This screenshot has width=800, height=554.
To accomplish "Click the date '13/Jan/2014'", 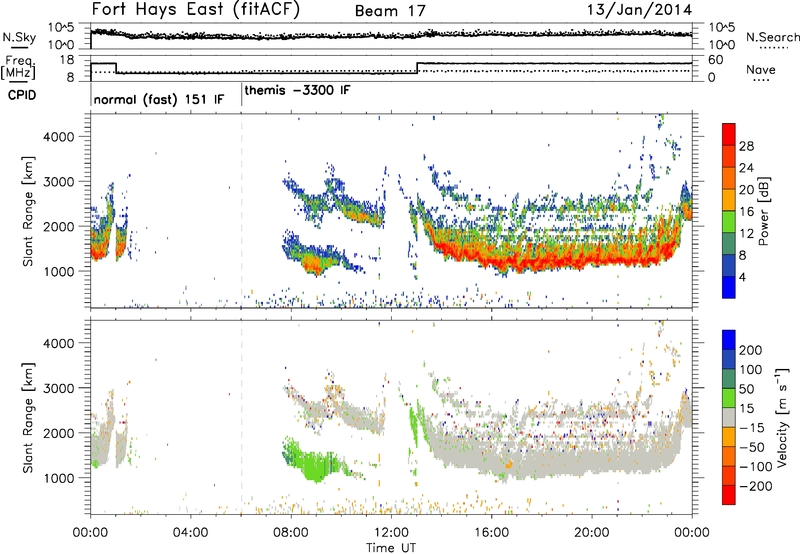I will tap(639, 10).
